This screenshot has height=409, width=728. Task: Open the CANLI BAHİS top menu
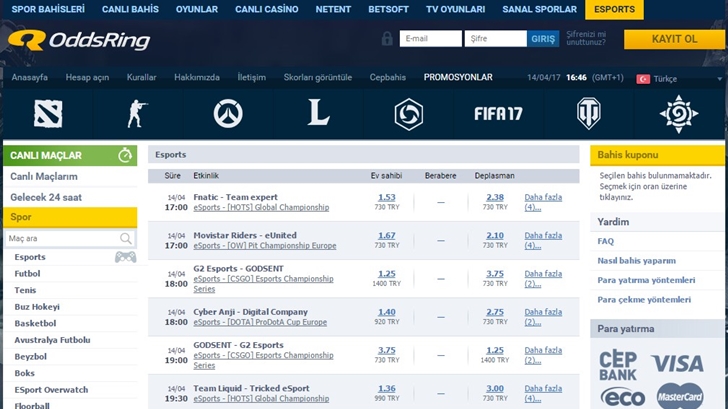130,9
